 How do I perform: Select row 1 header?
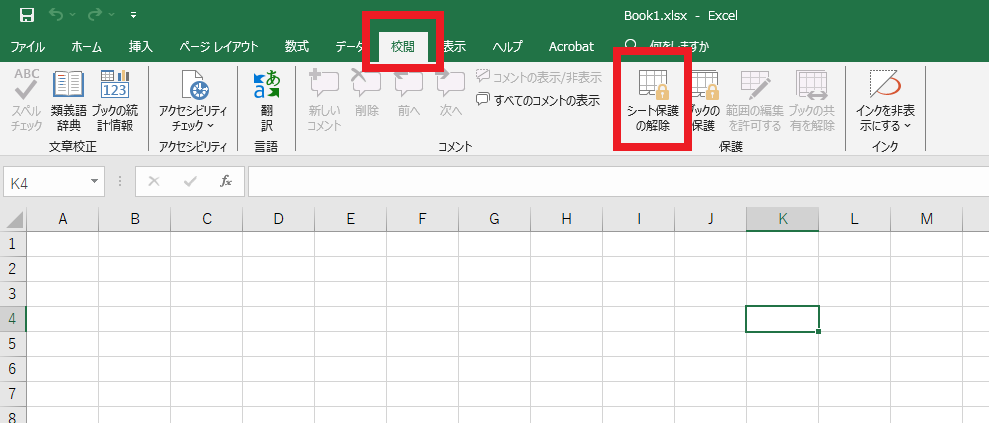13,244
